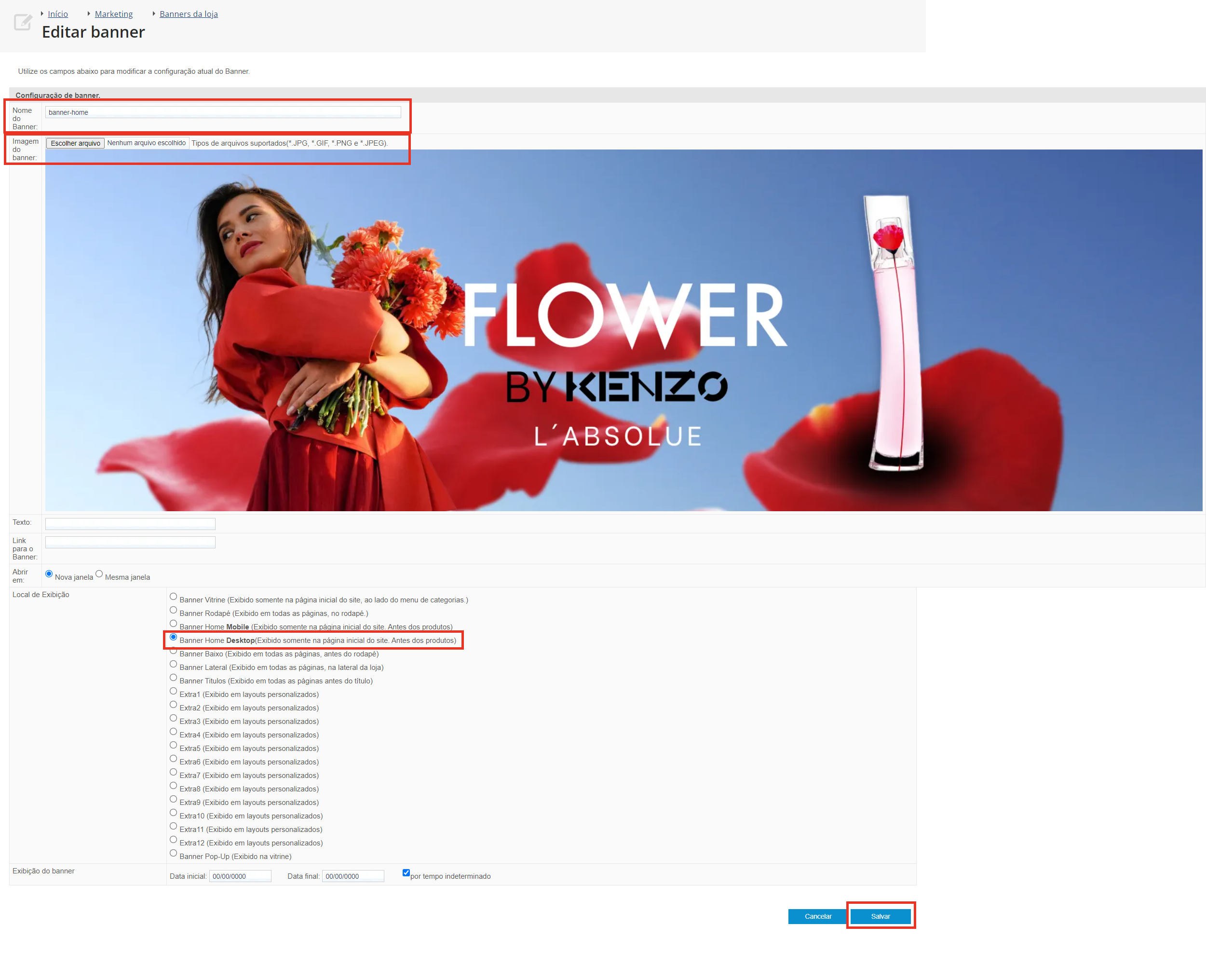This screenshot has height=980, width=1206.
Task: Choose the Extra5 display location
Action: (173, 746)
